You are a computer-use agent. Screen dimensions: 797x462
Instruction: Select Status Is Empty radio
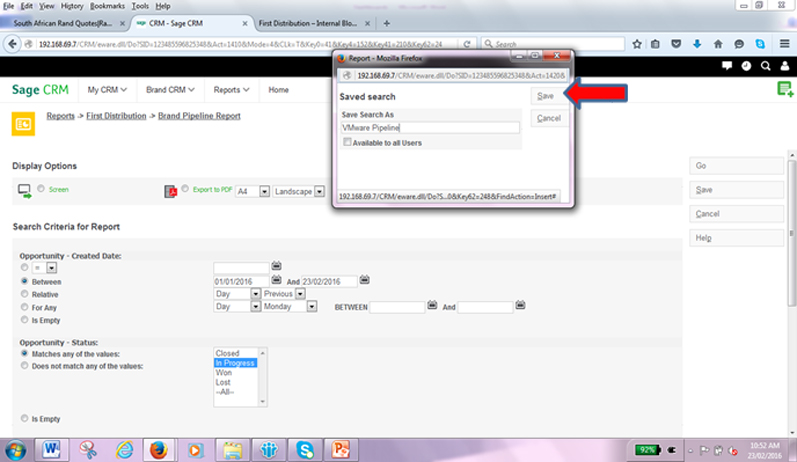pyautogui.click(x=24, y=418)
